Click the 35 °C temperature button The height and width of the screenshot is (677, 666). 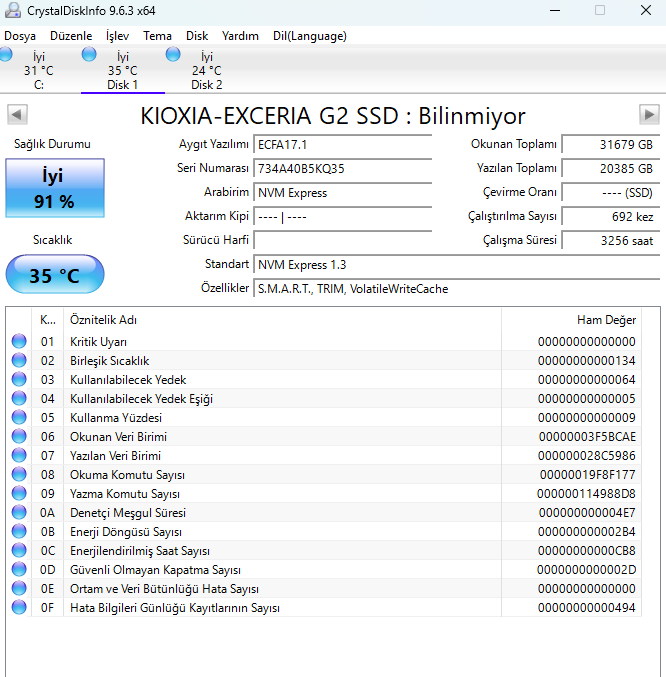point(54,275)
